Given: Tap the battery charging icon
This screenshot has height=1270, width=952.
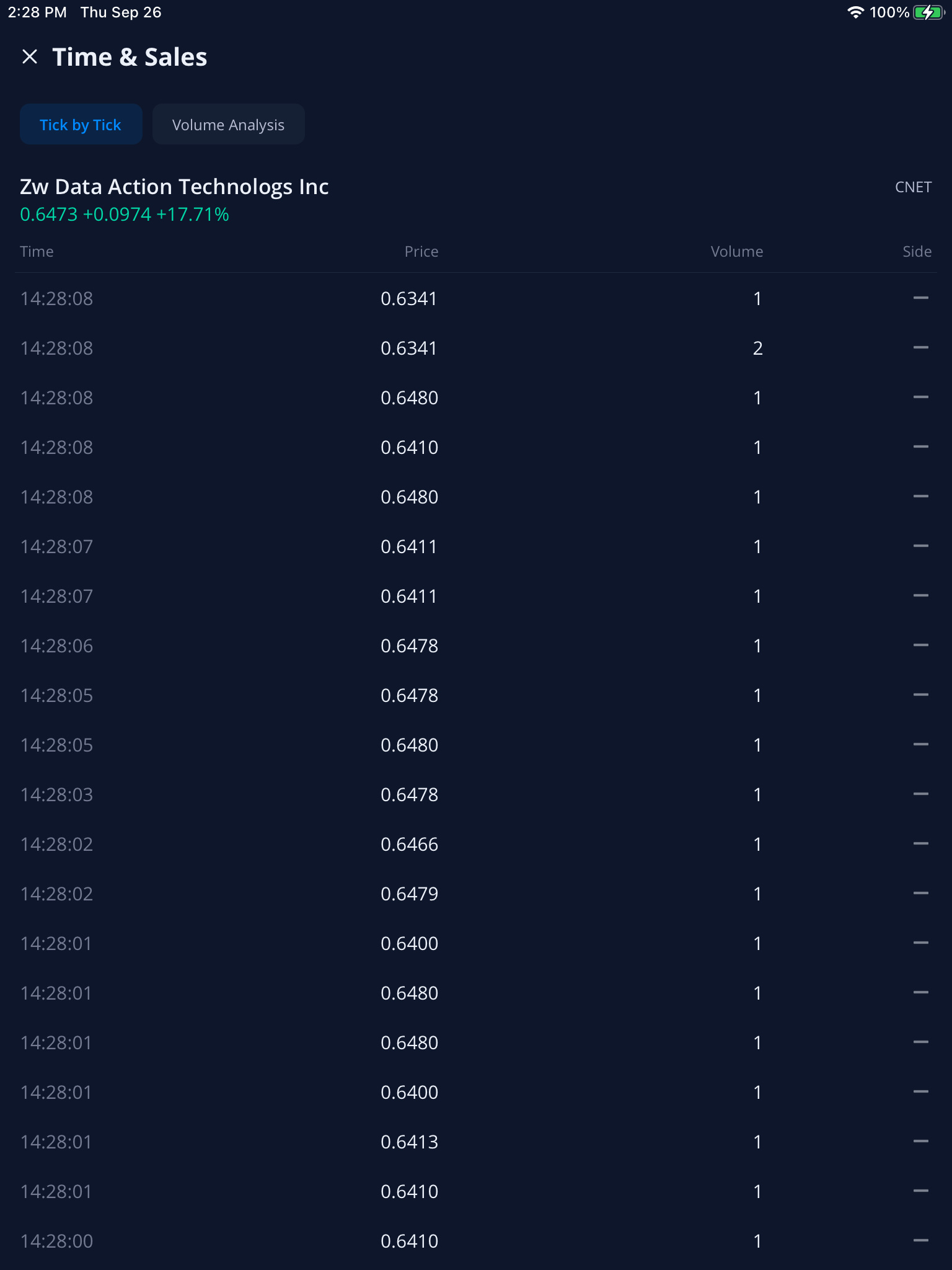Looking at the screenshot, I should click(x=928, y=12).
